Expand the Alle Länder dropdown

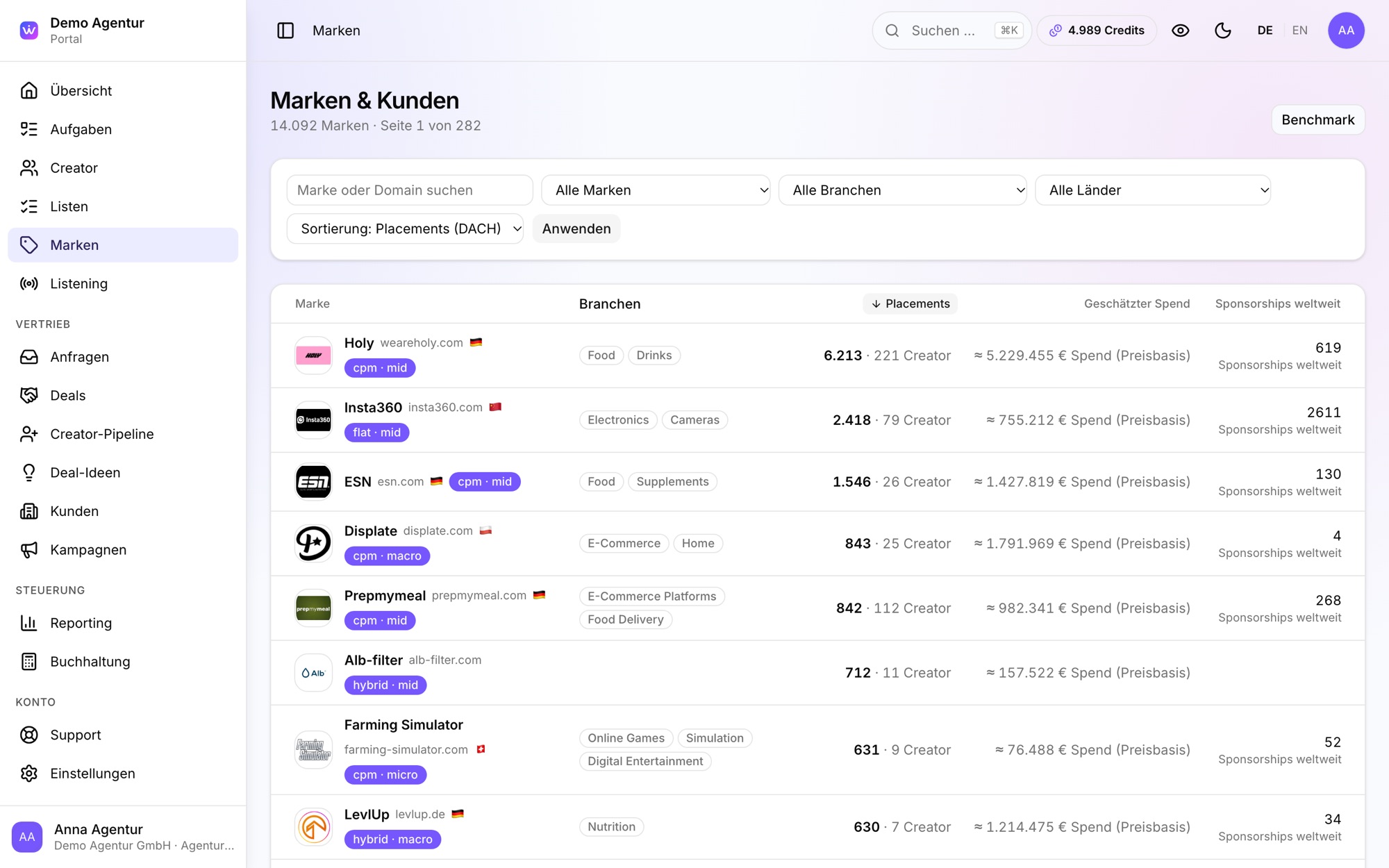[x=1153, y=190]
